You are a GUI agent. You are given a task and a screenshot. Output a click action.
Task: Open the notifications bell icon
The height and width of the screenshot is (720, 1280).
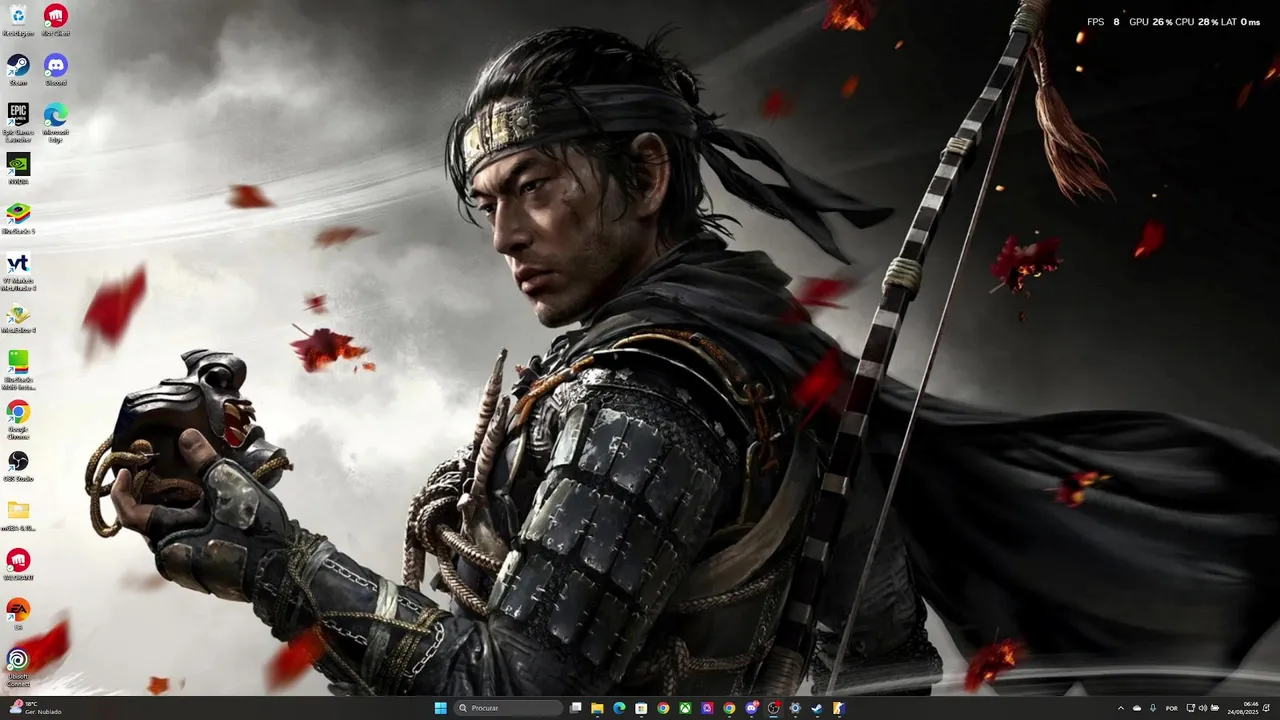pos(1266,708)
